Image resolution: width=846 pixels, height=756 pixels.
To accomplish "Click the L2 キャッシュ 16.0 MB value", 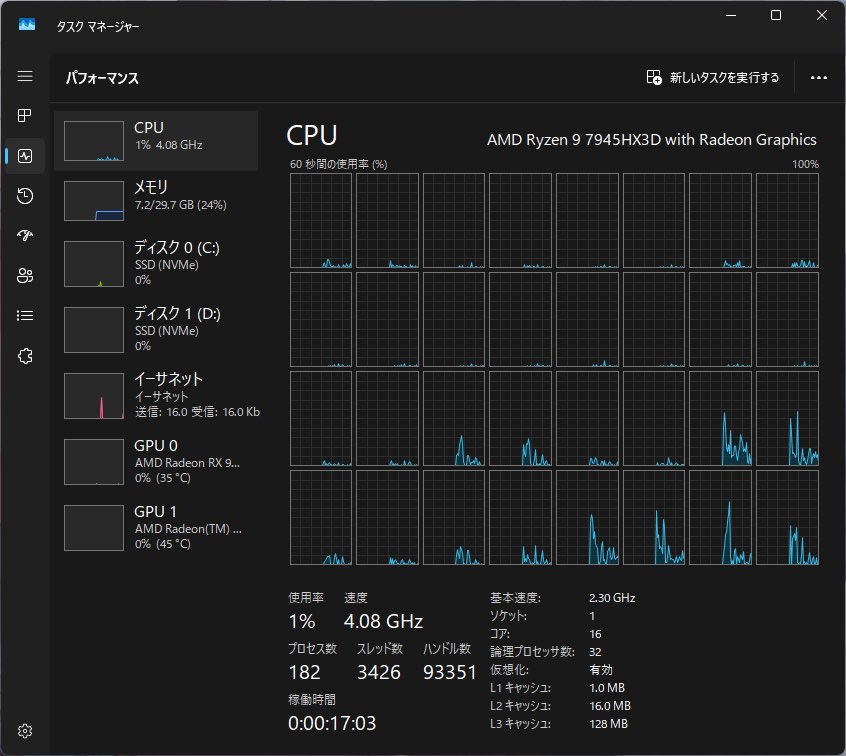I will [610, 706].
